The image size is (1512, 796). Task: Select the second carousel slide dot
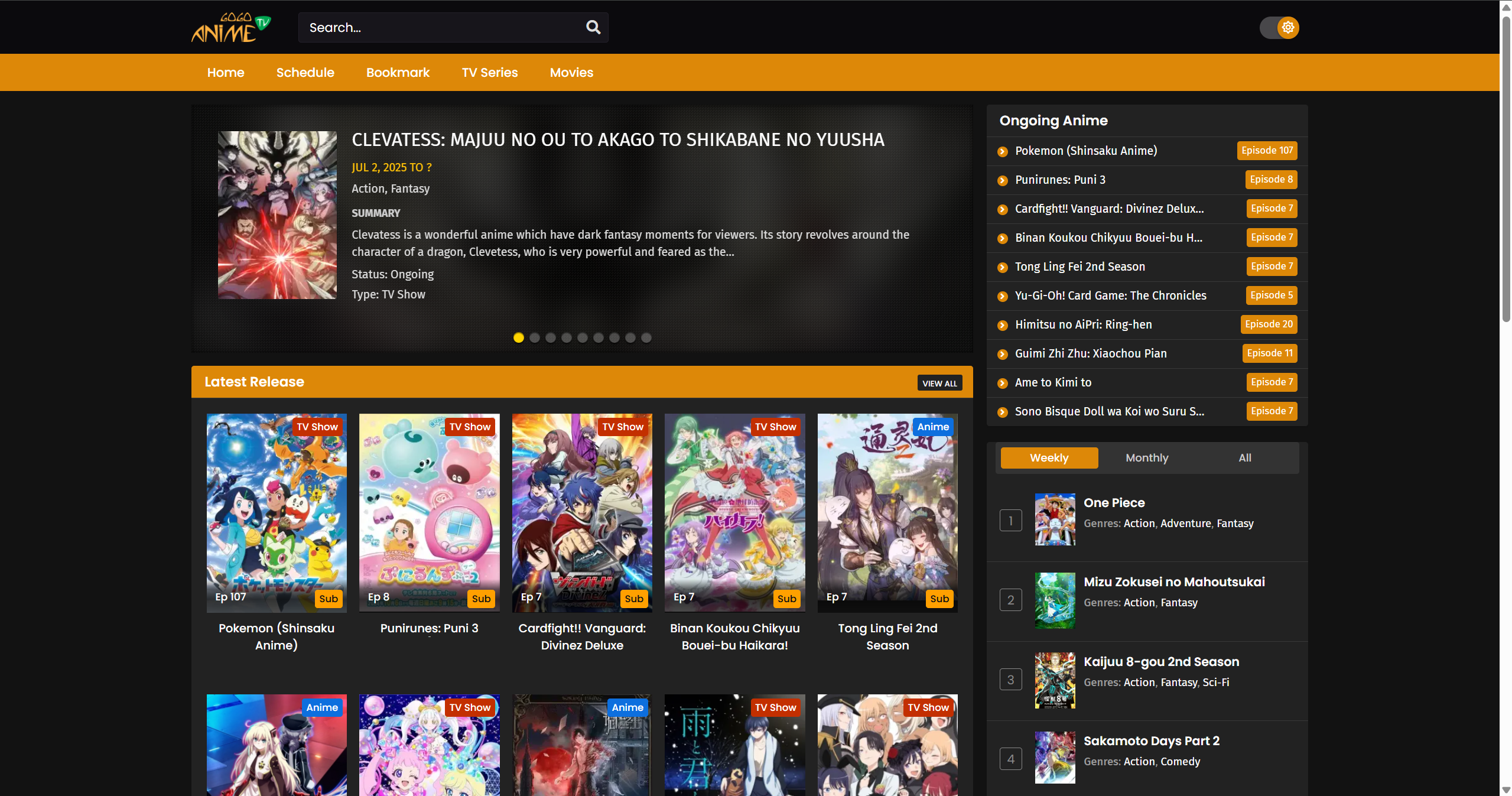(x=535, y=337)
